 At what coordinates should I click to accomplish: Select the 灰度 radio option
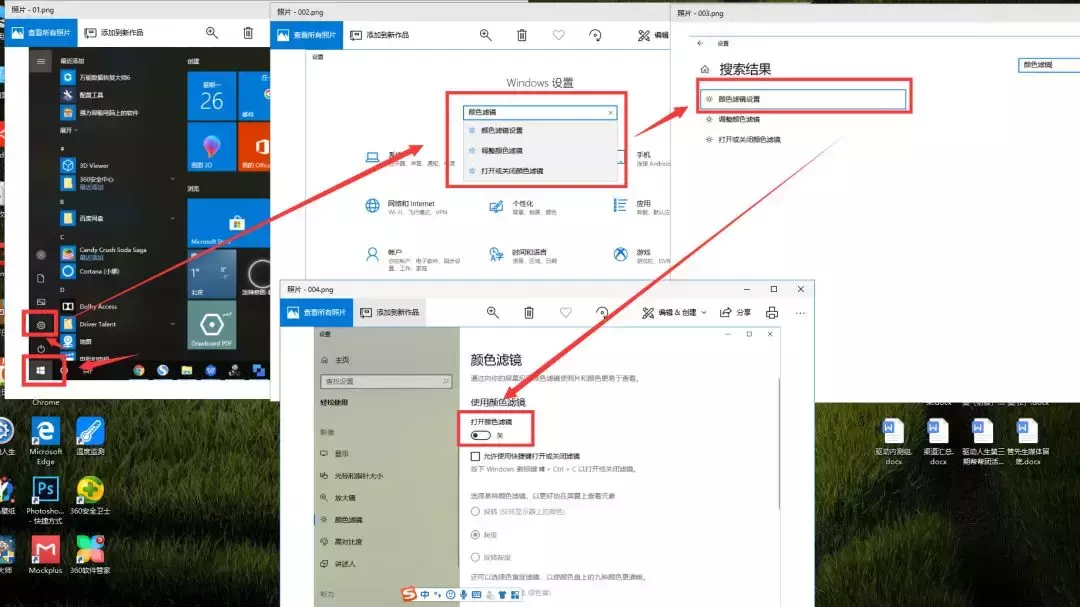click(476, 534)
